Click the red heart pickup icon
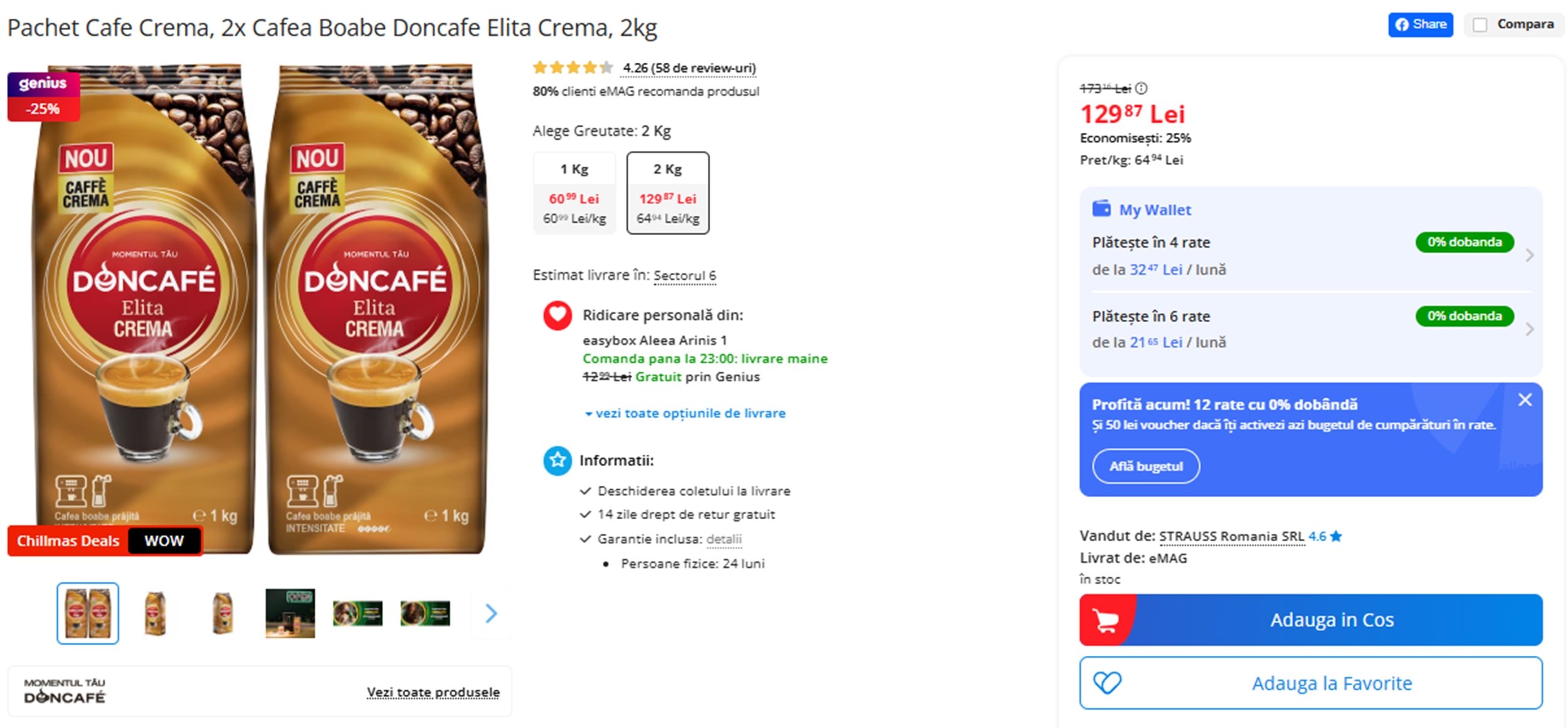Viewport: 1568px width, 728px height. coord(557,315)
